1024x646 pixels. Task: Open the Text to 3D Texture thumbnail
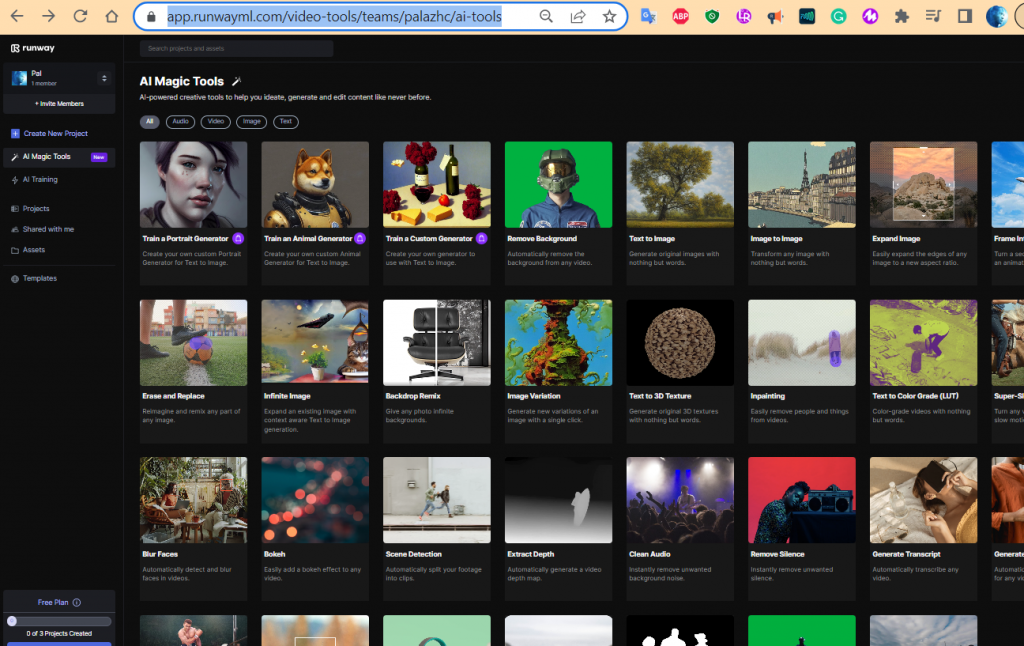click(x=680, y=343)
